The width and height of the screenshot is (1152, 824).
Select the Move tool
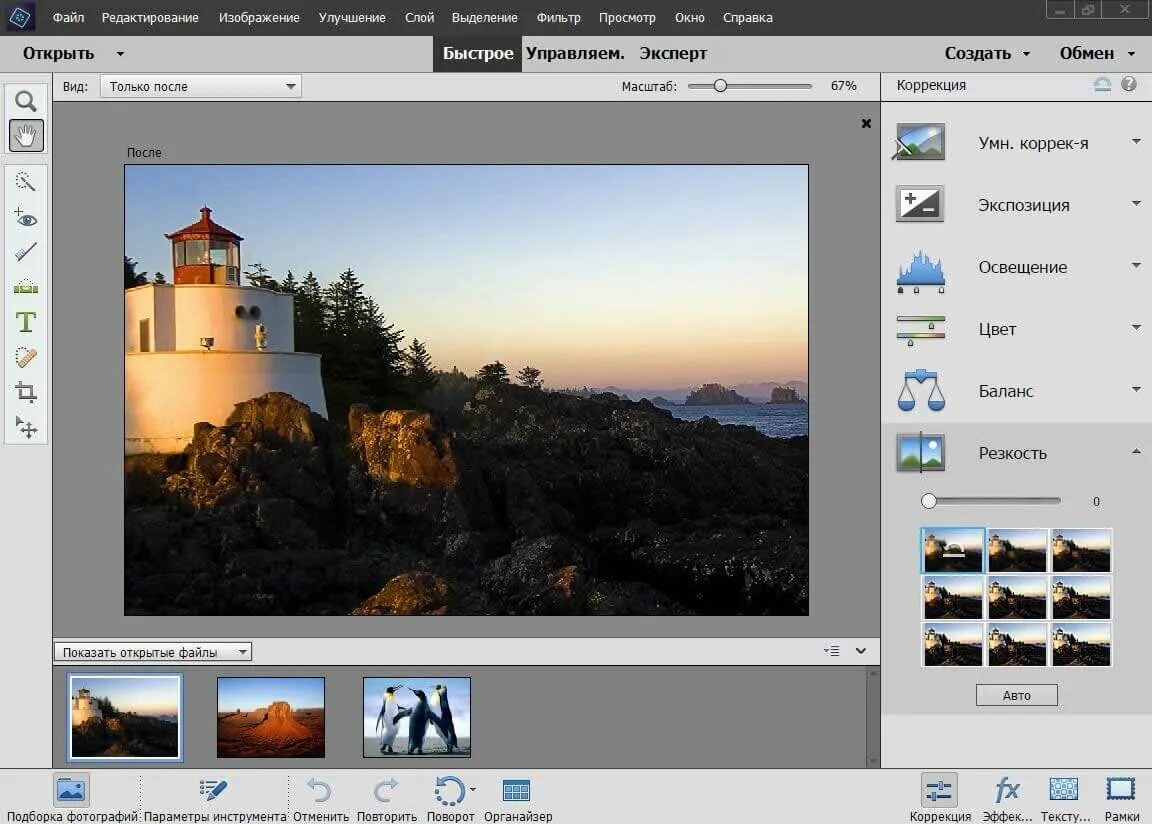26,427
